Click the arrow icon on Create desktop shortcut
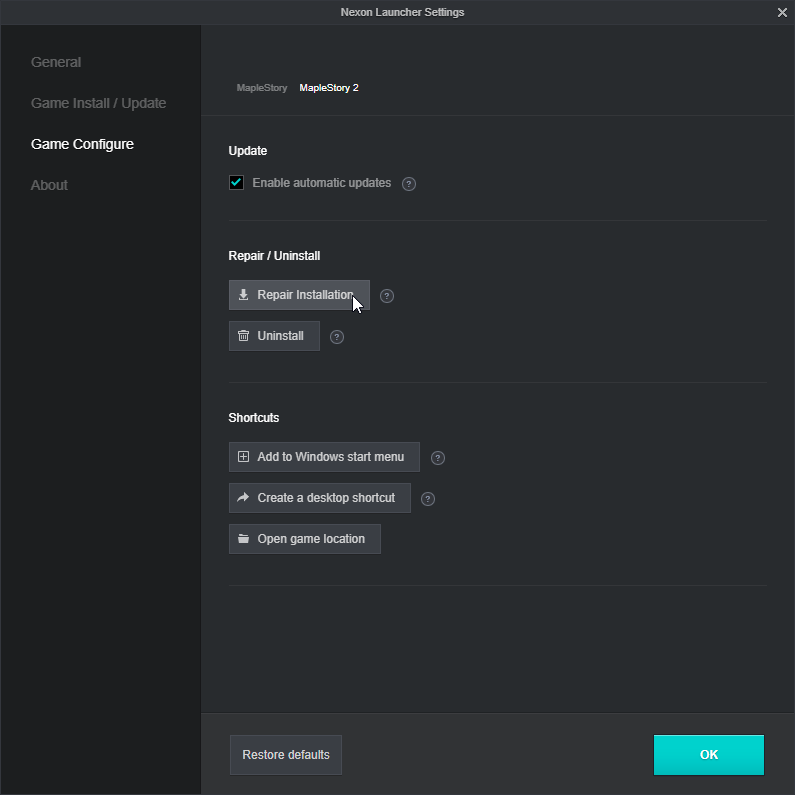 click(243, 498)
